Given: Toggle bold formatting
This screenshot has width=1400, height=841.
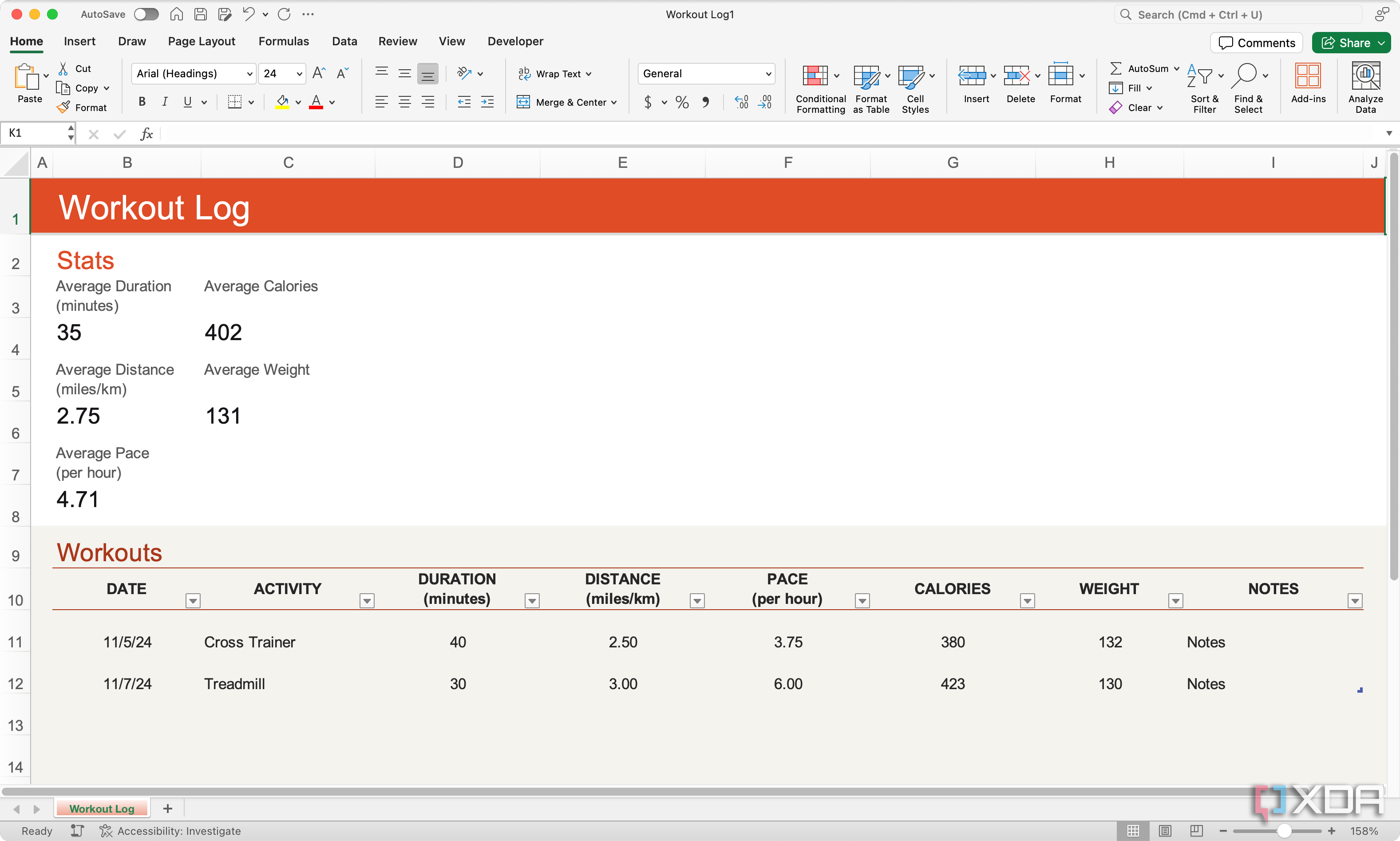Looking at the screenshot, I should point(142,102).
